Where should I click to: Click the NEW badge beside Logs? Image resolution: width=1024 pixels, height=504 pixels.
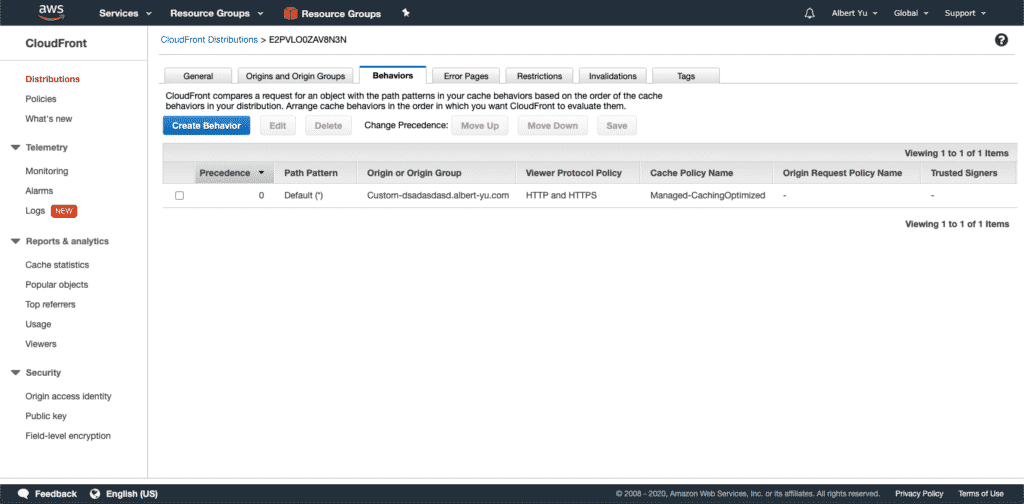pyautogui.click(x=64, y=211)
